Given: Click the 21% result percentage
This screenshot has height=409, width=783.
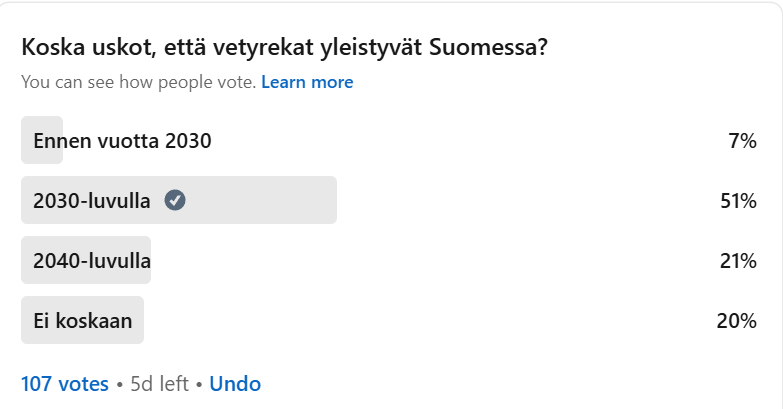Looking at the screenshot, I should pyautogui.click(x=738, y=261).
